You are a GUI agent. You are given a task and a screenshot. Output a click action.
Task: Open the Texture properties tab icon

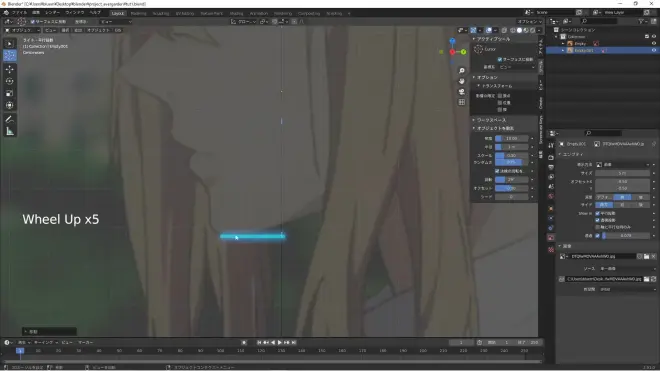tap(551, 250)
